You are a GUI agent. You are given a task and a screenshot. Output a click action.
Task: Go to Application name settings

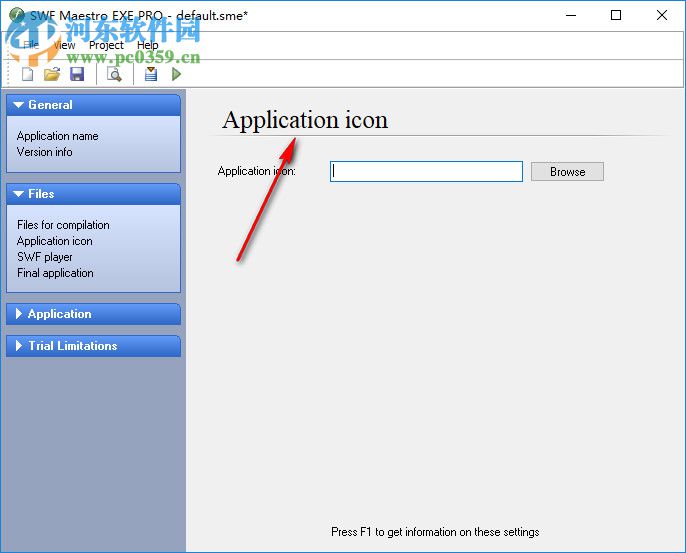coord(57,136)
